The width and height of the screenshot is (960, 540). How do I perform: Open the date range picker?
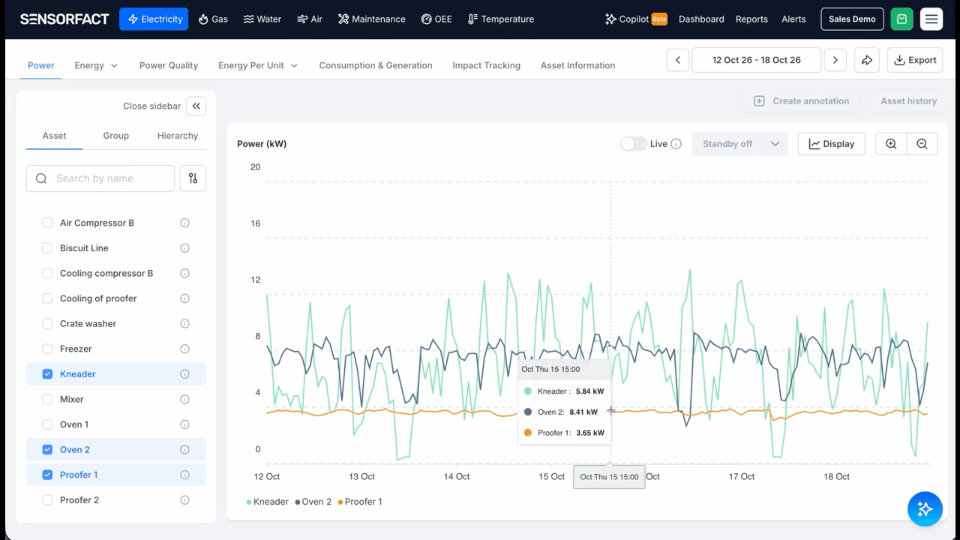756,60
